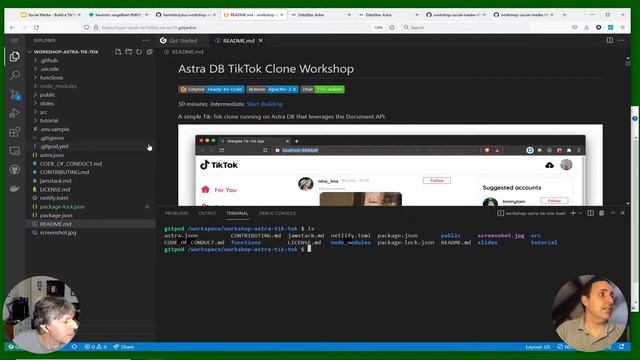Viewport: 640px width, 360px height.
Task: Switch to first DataStax Astra browser tab
Action: [321, 15]
